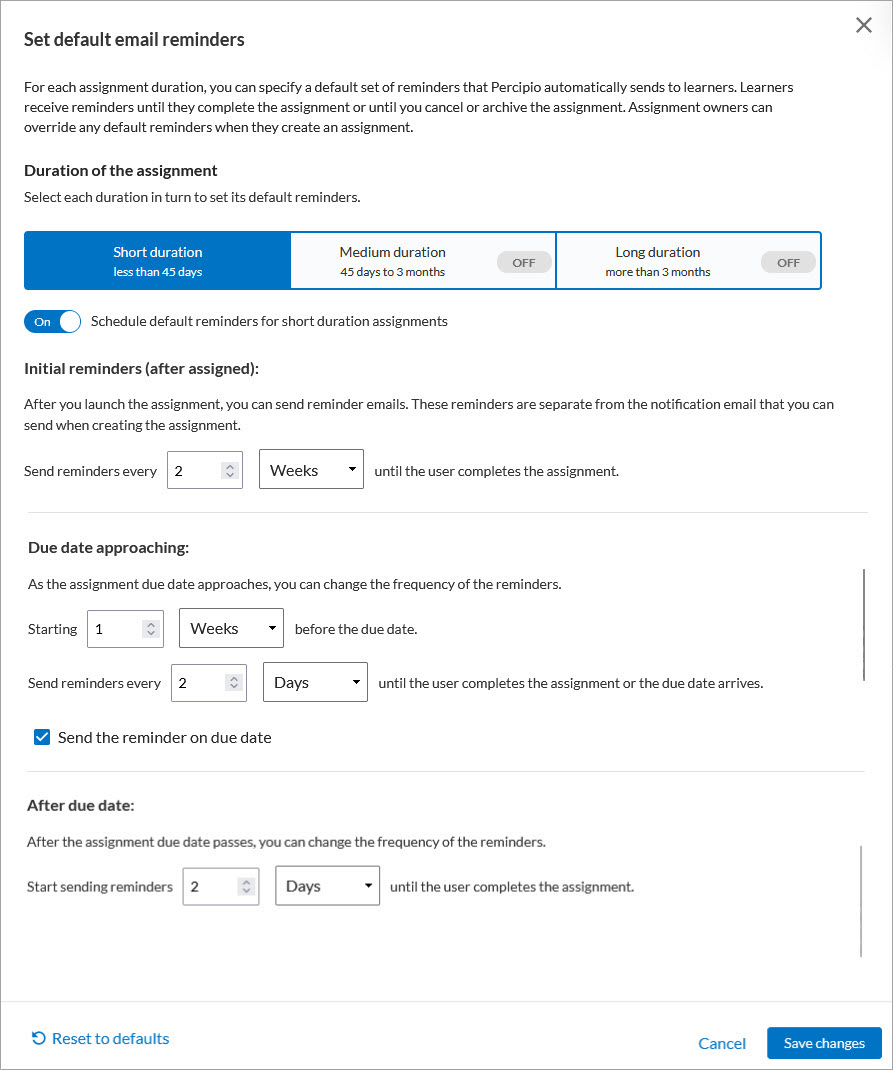Image resolution: width=893 pixels, height=1070 pixels.
Task: Open the initial reminders Weeks dropdown
Action: click(311, 471)
